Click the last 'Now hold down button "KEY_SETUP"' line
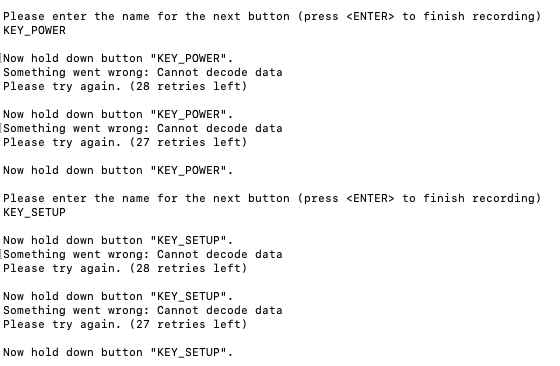The image size is (560, 366). [x=118, y=353]
